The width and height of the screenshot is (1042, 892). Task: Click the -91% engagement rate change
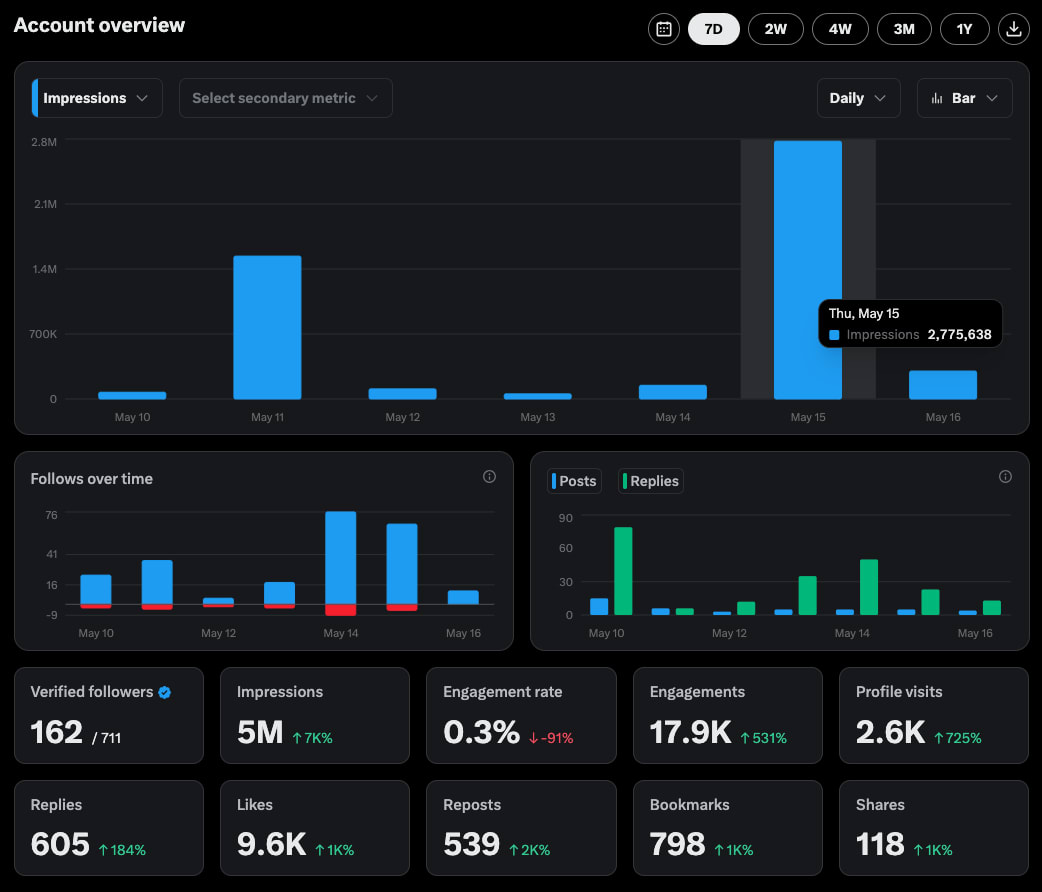pyautogui.click(x=551, y=738)
